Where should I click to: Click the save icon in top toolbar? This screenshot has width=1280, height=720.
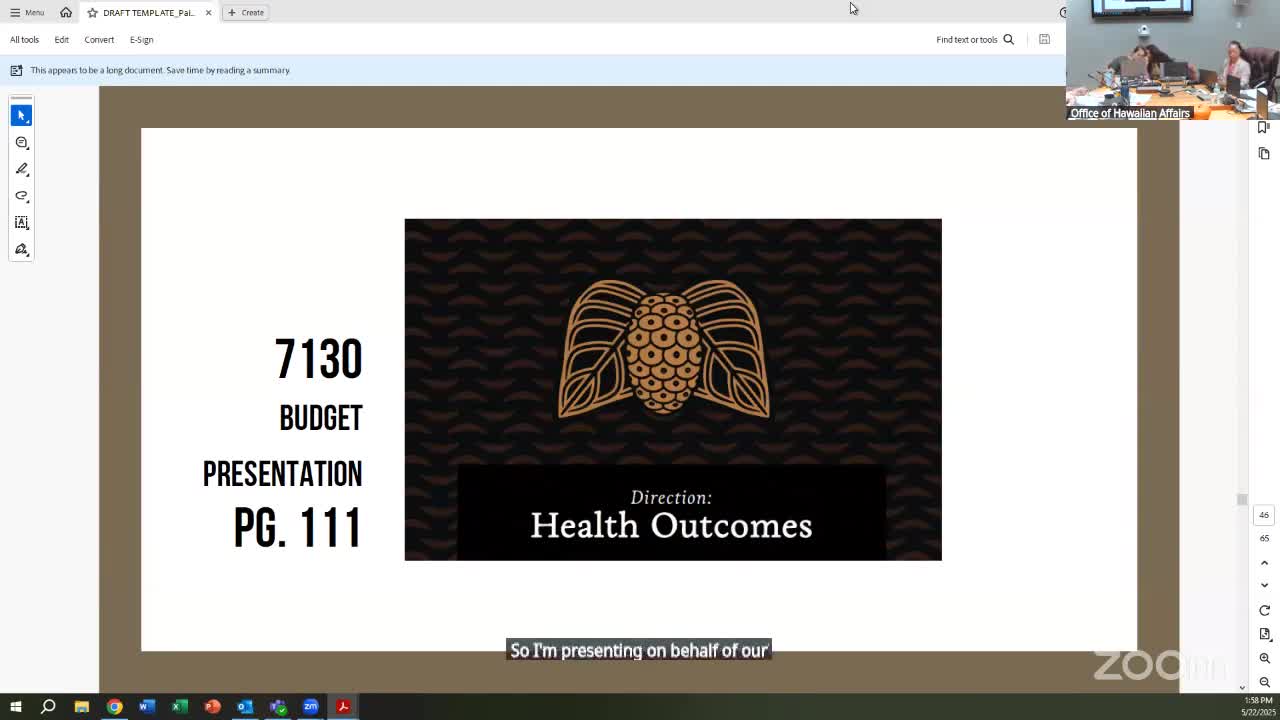(1044, 39)
